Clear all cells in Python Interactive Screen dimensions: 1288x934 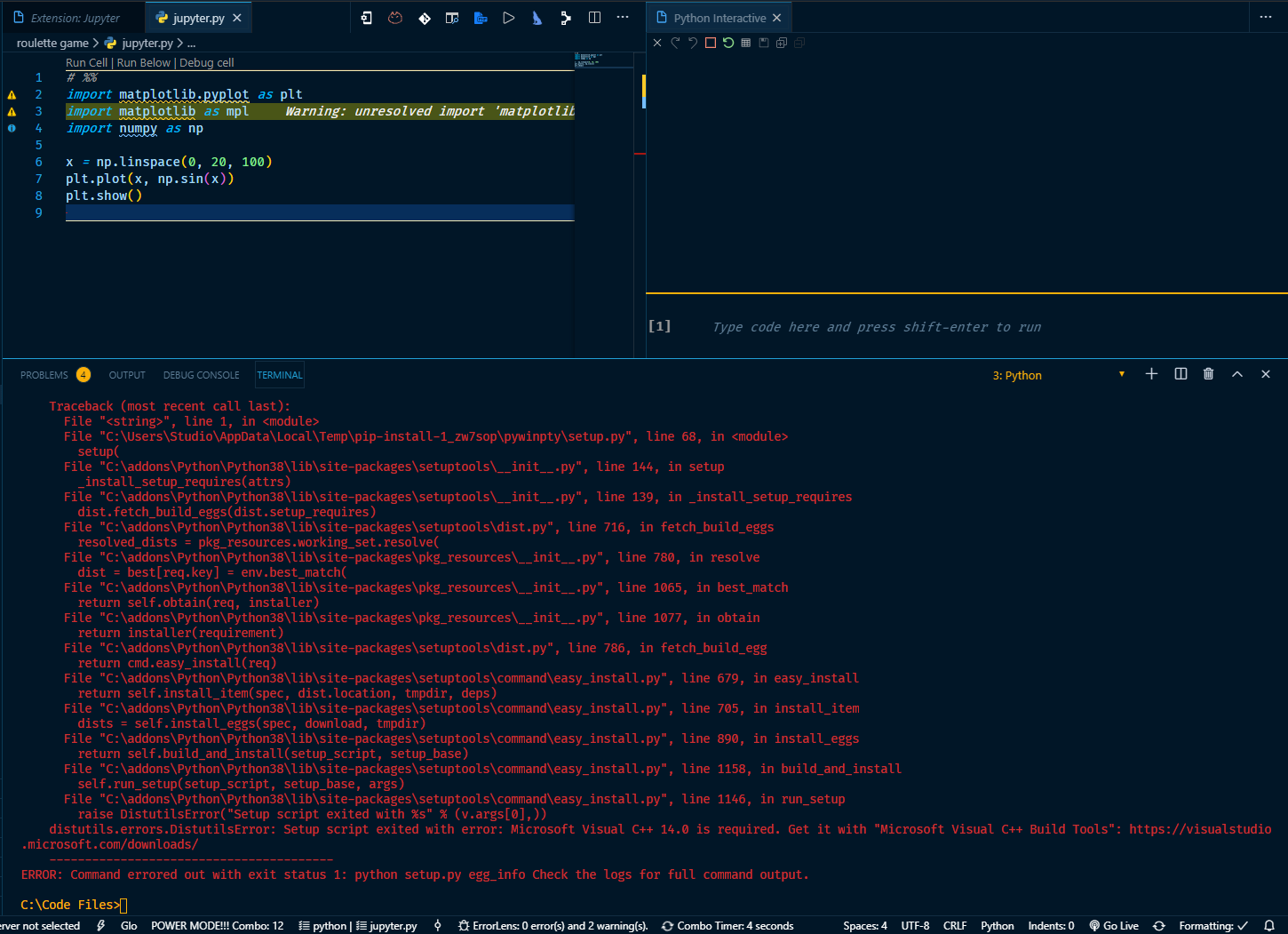pyautogui.click(x=657, y=43)
